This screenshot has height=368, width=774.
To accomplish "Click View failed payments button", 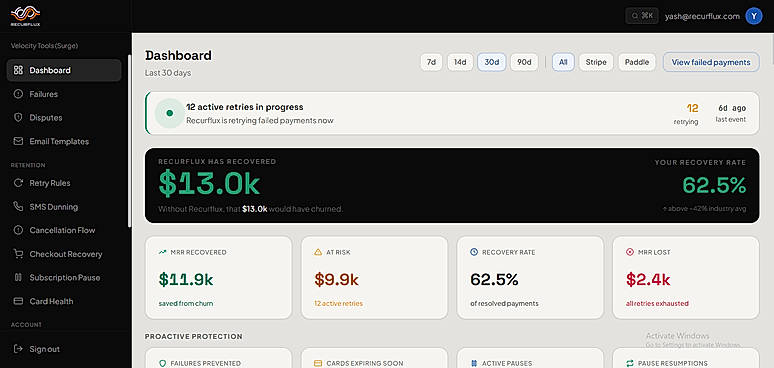I will 711,62.
